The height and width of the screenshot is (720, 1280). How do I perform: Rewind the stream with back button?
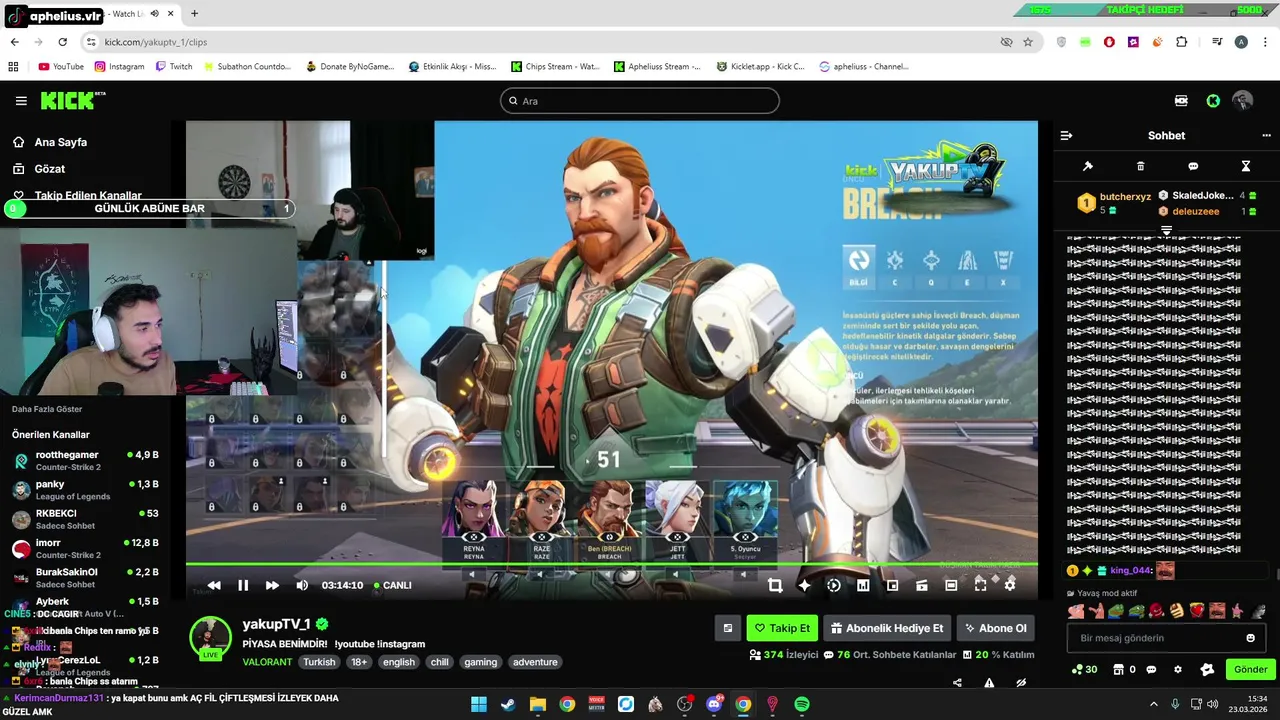(214, 585)
